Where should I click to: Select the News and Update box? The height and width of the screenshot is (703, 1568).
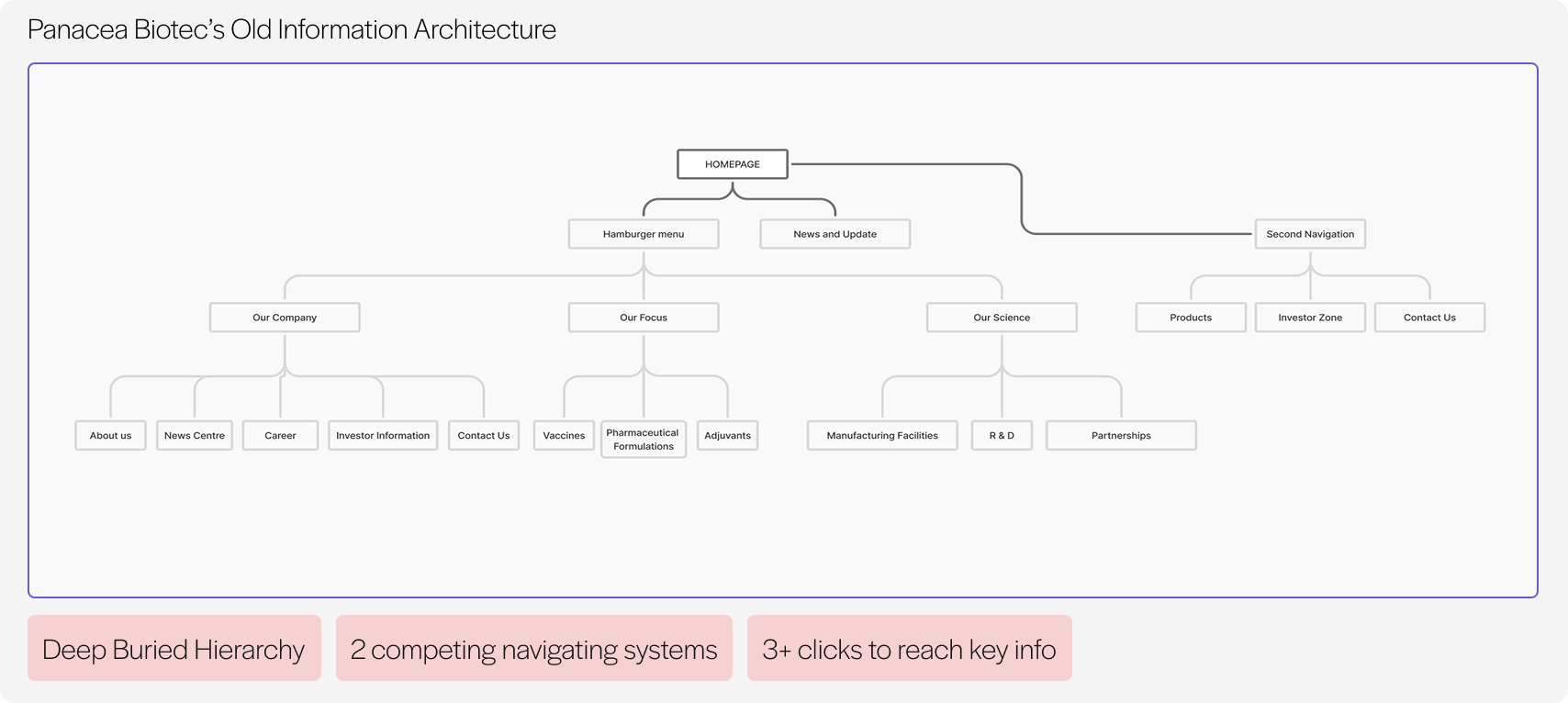click(x=835, y=234)
